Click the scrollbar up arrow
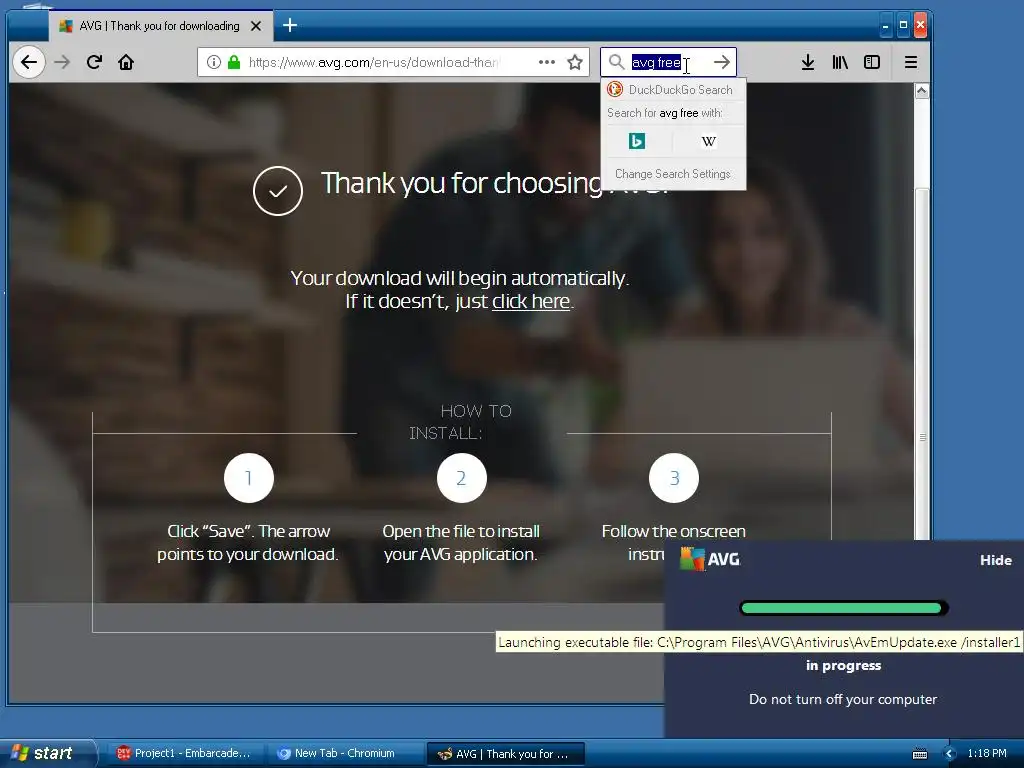 pos(921,91)
